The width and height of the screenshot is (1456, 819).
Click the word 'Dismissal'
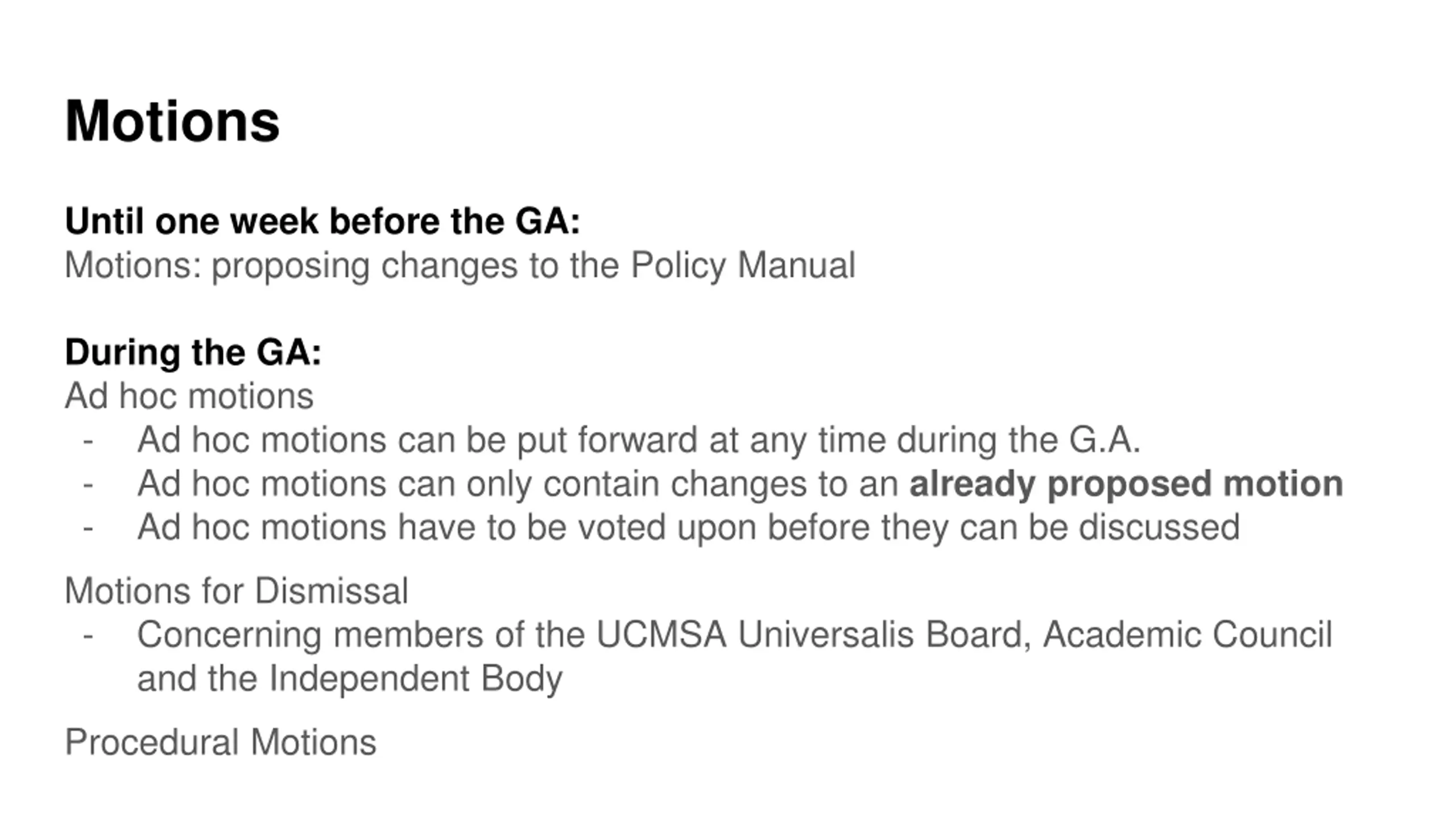click(332, 591)
